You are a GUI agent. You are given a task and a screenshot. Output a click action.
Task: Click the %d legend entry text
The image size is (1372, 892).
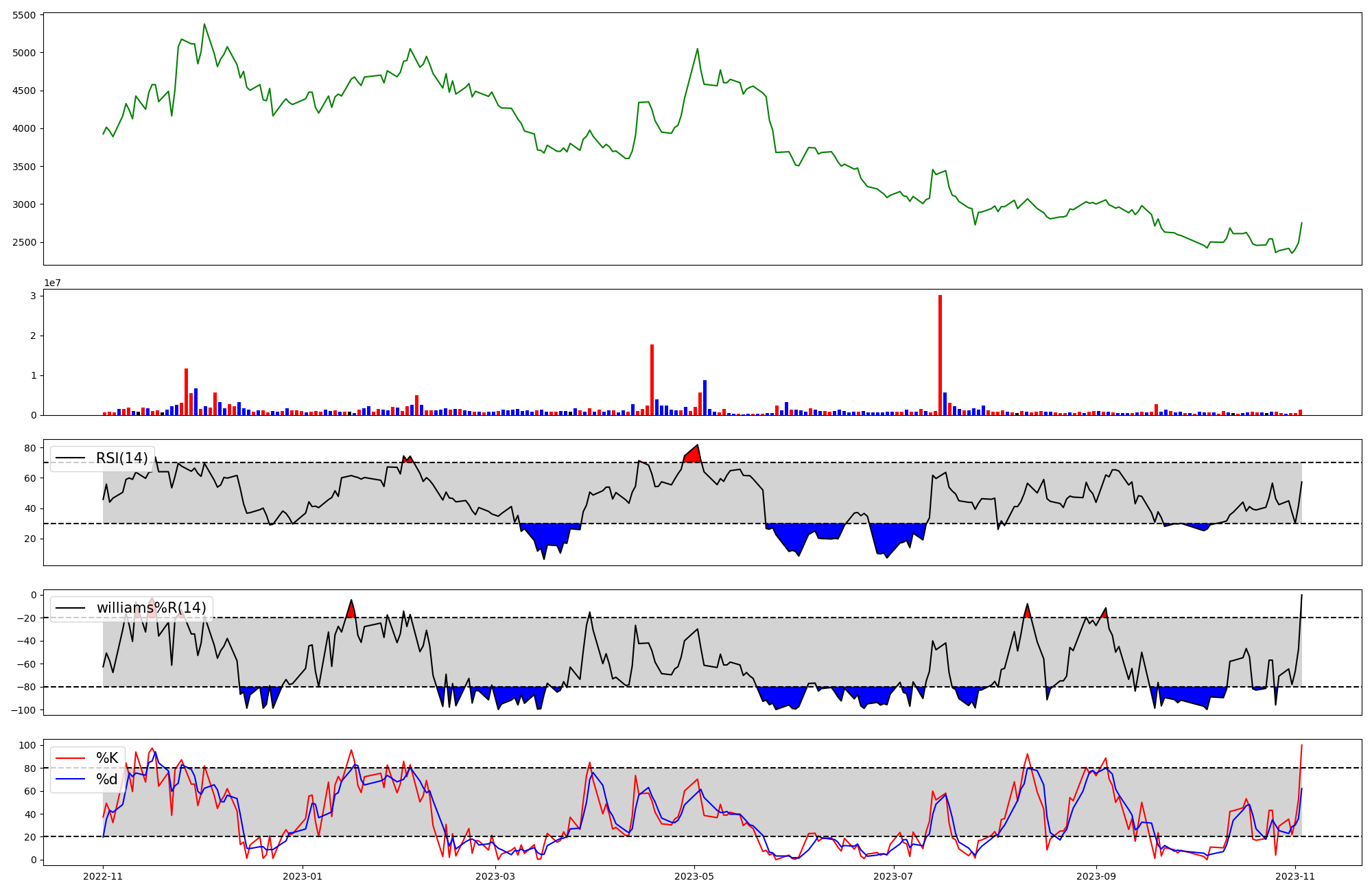(x=107, y=779)
